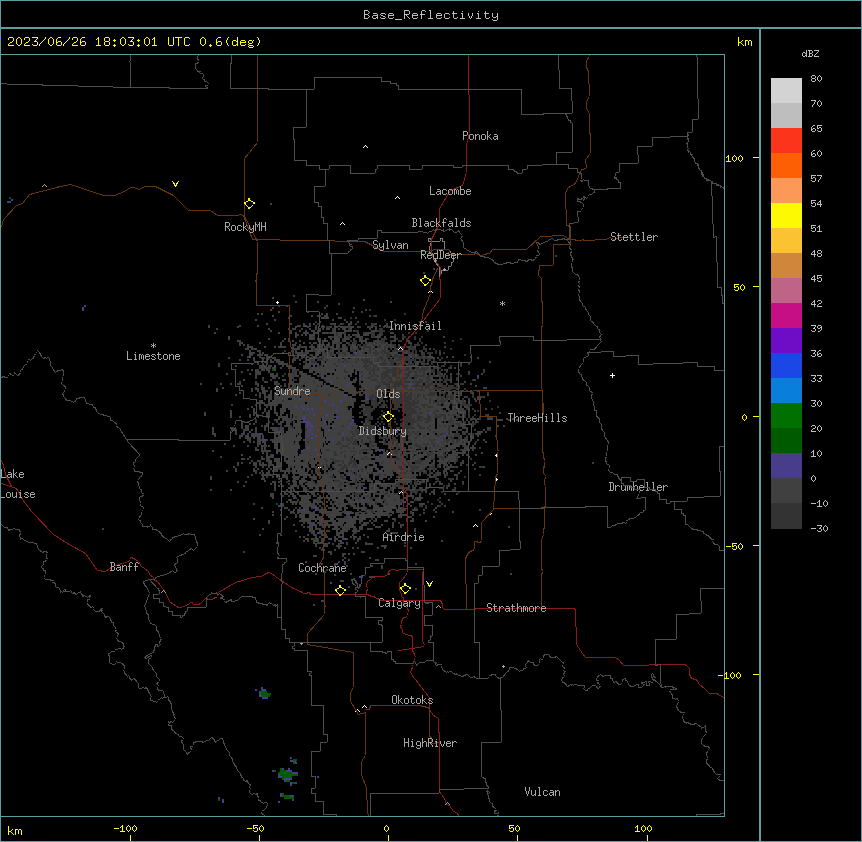Image resolution: width=862 pixels, height=842 pixels.
Task: Click the yellow diamond radar site marker near Didsbury
Action: click(388, 417)
